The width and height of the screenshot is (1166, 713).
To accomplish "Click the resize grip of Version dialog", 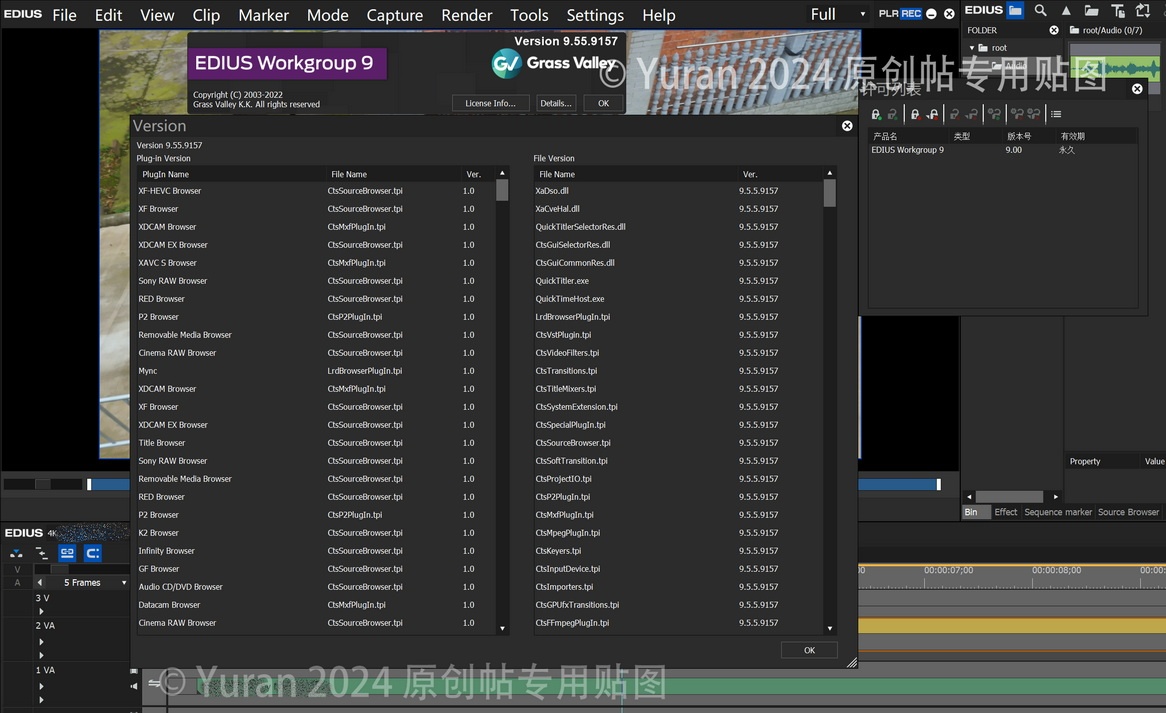I will coord(851,662).
